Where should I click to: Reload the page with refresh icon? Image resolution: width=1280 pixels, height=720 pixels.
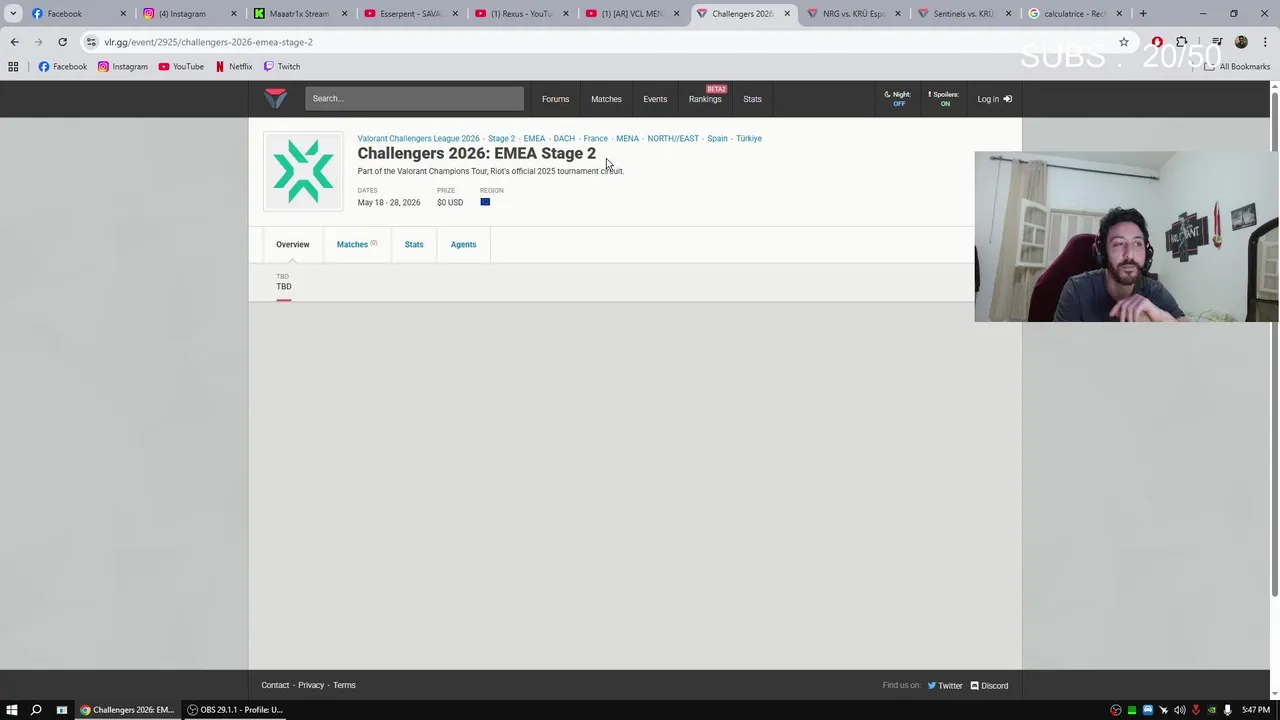pyautogui.click(x=62, y=42)
